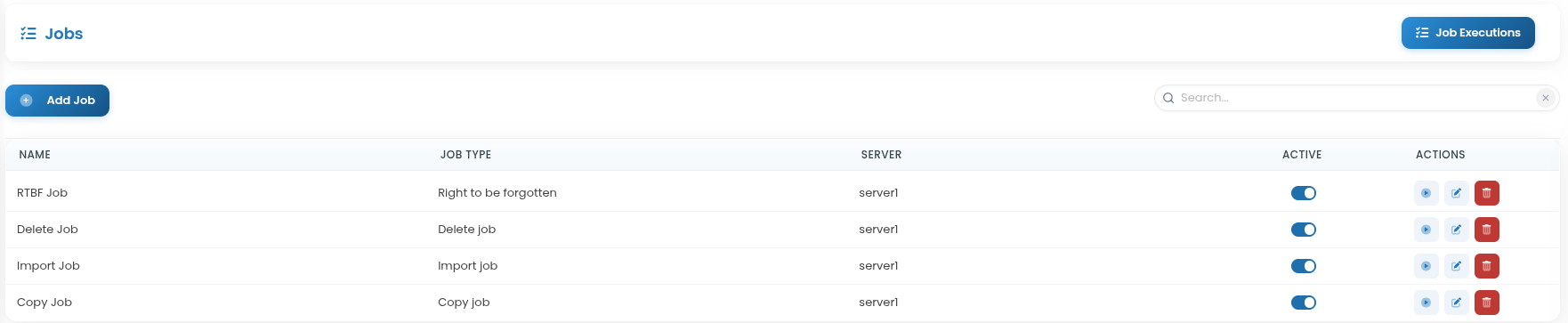Screen dimensions: 1568x323
Task: Click server1 in the Copy Job row
Action: tap(878, 303)
